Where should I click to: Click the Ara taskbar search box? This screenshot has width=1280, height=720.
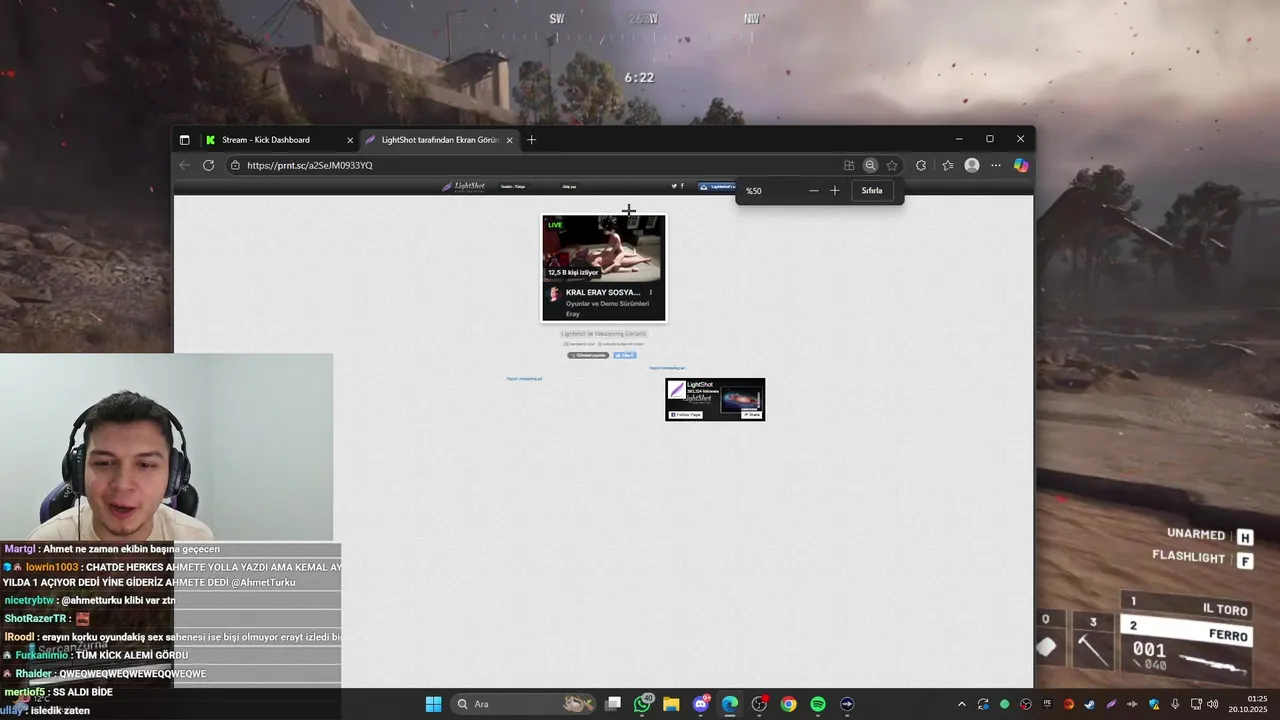pyautogui.click(x=524, y=704)
